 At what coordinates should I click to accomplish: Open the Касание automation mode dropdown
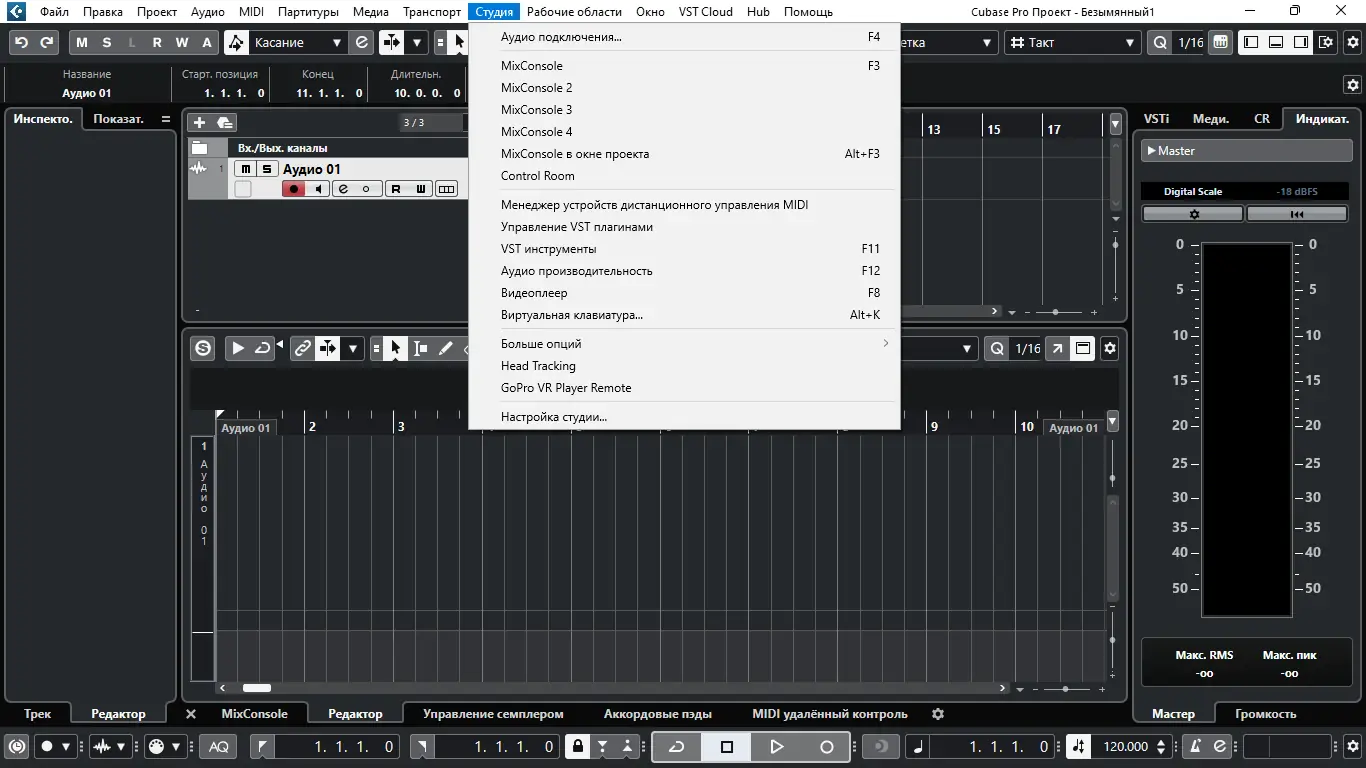pyautogui.click(x=298, y=42)
